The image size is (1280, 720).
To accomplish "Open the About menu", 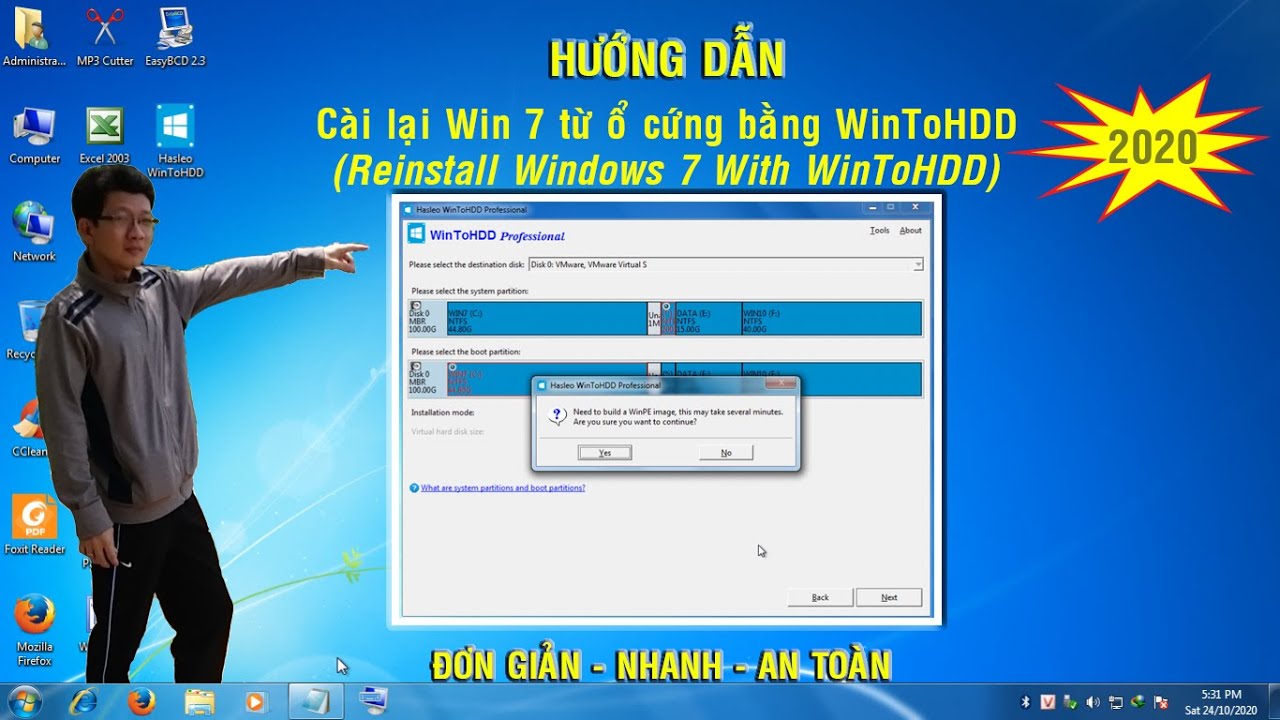I will coord(910,231).
